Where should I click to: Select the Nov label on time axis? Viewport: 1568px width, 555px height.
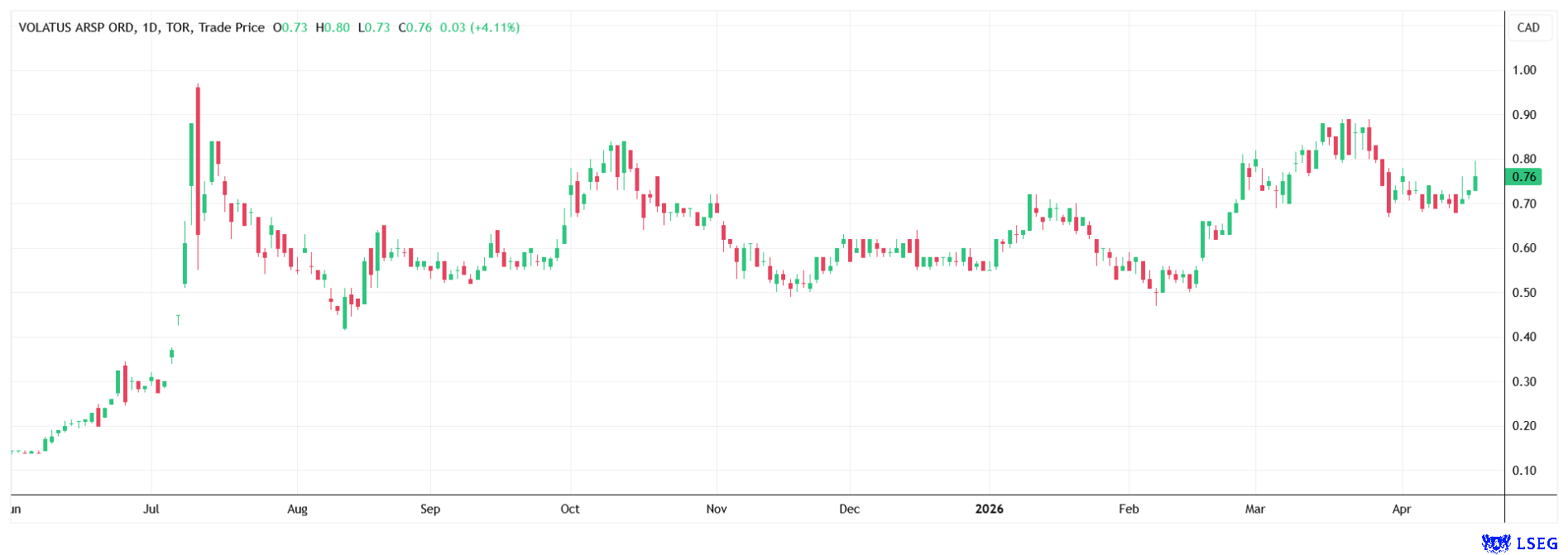tap(716, 509)
